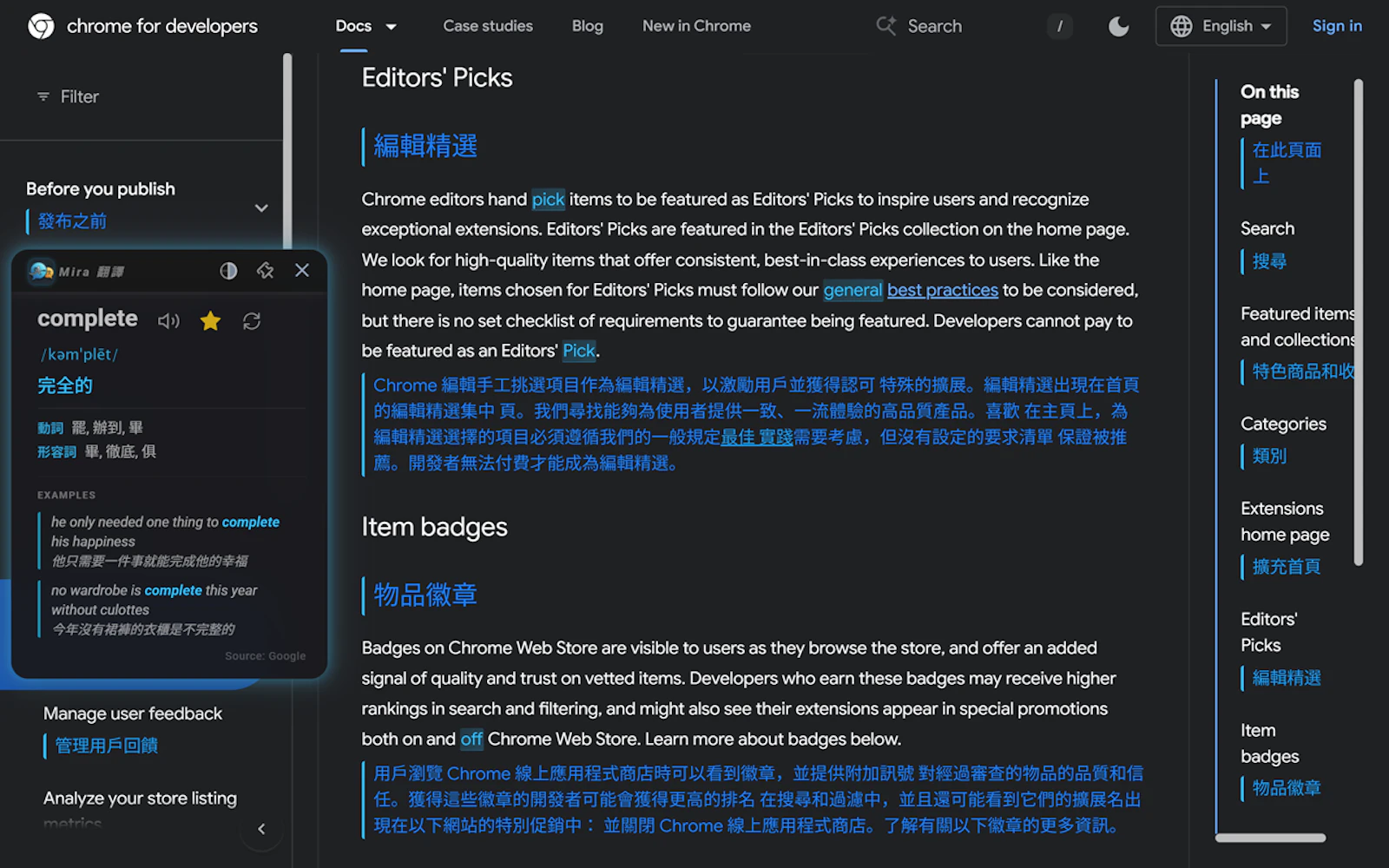Click the filter lines icon
The width and height of the screenshot is (1389, 868).
(43, 96)
